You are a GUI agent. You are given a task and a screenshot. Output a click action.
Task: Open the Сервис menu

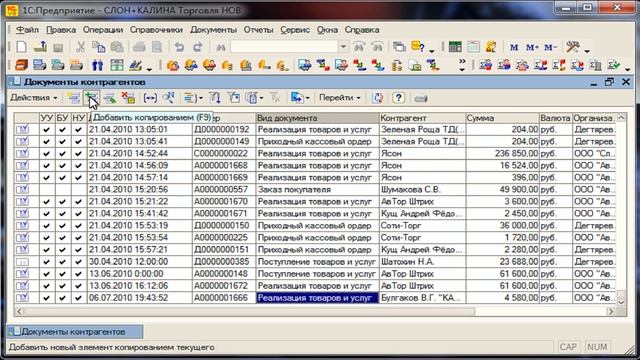click(295, 30)
